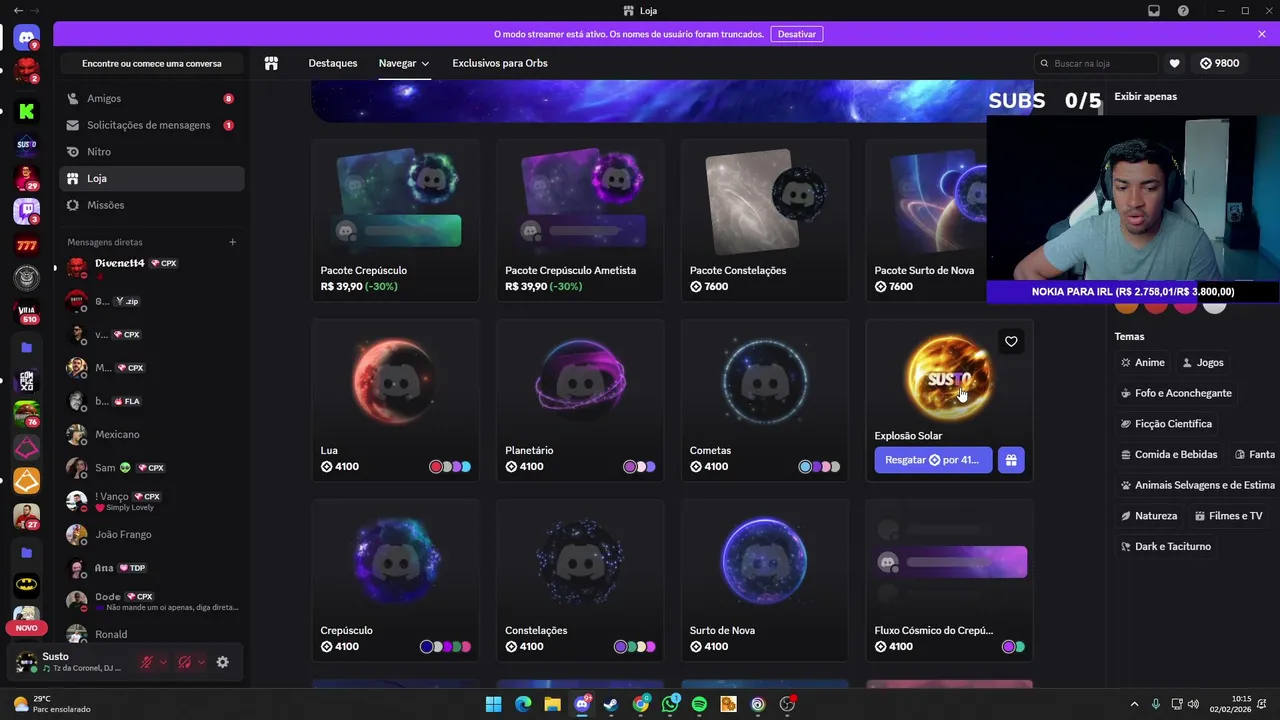Open microphone input options arrow
The image size is (1280, 720).
point(163,662)
